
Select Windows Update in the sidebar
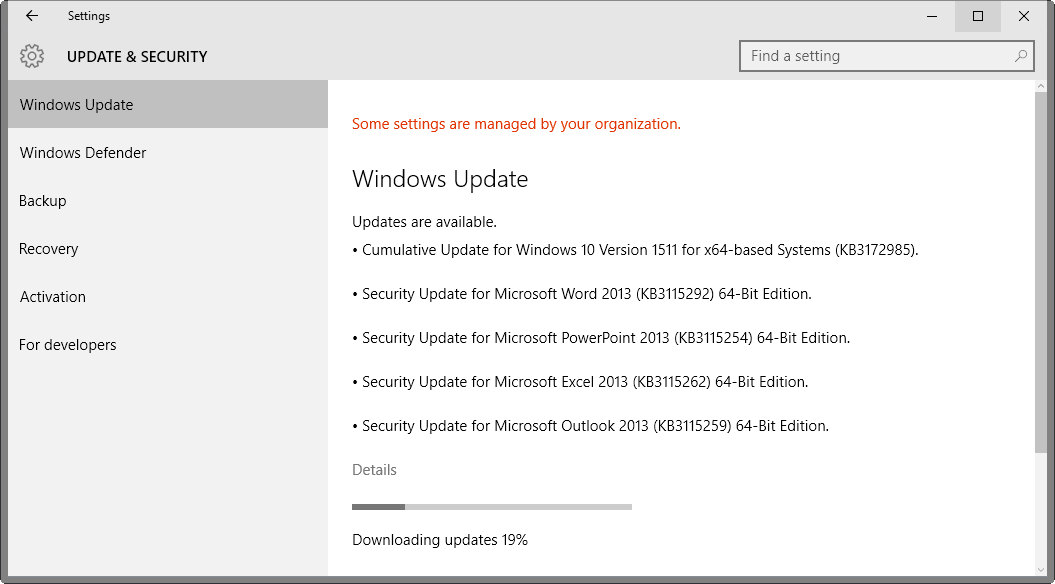pyautogui.click(x=168, y=104)
